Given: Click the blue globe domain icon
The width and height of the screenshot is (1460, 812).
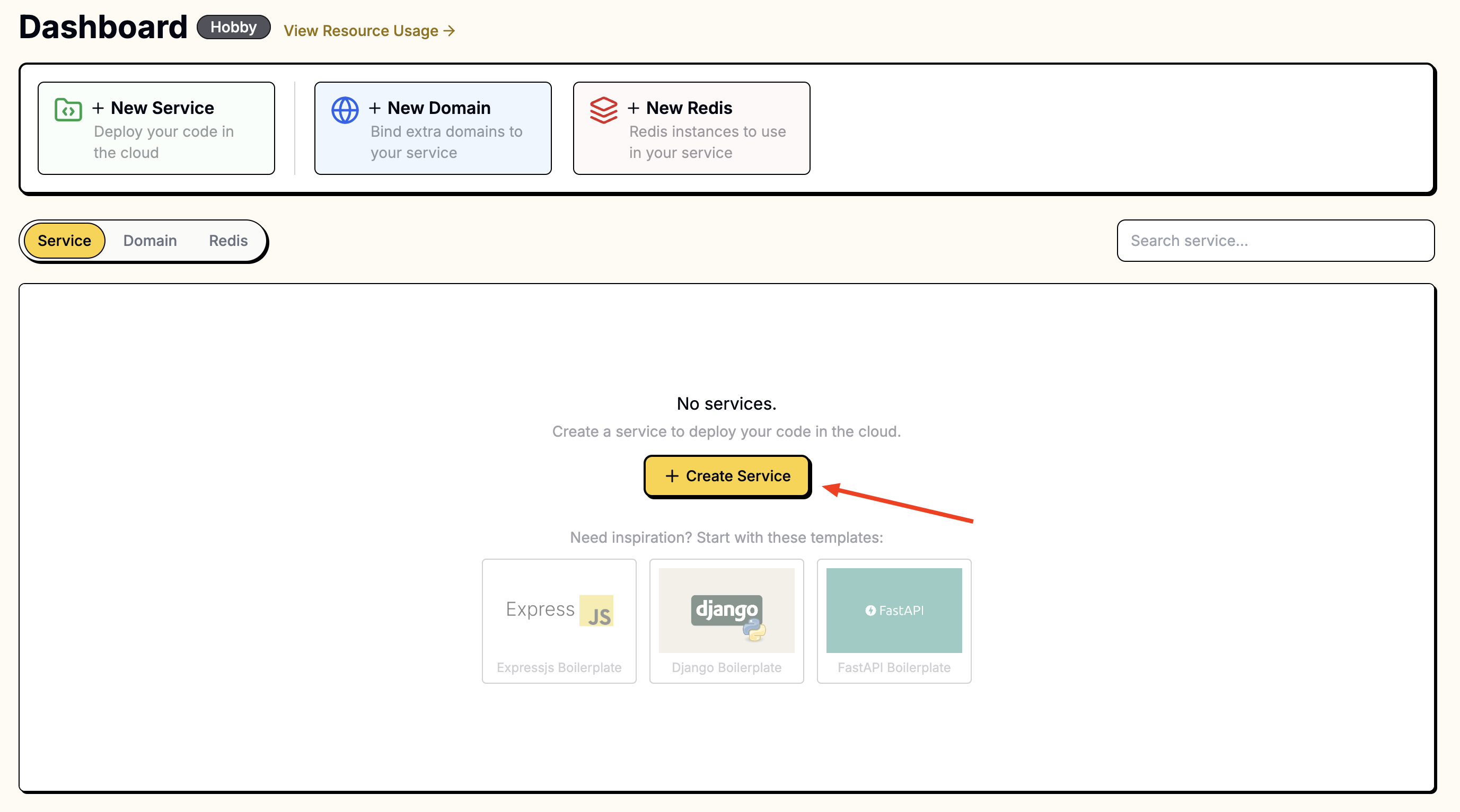Looking at the screenshot, I should tap(345, 110).
